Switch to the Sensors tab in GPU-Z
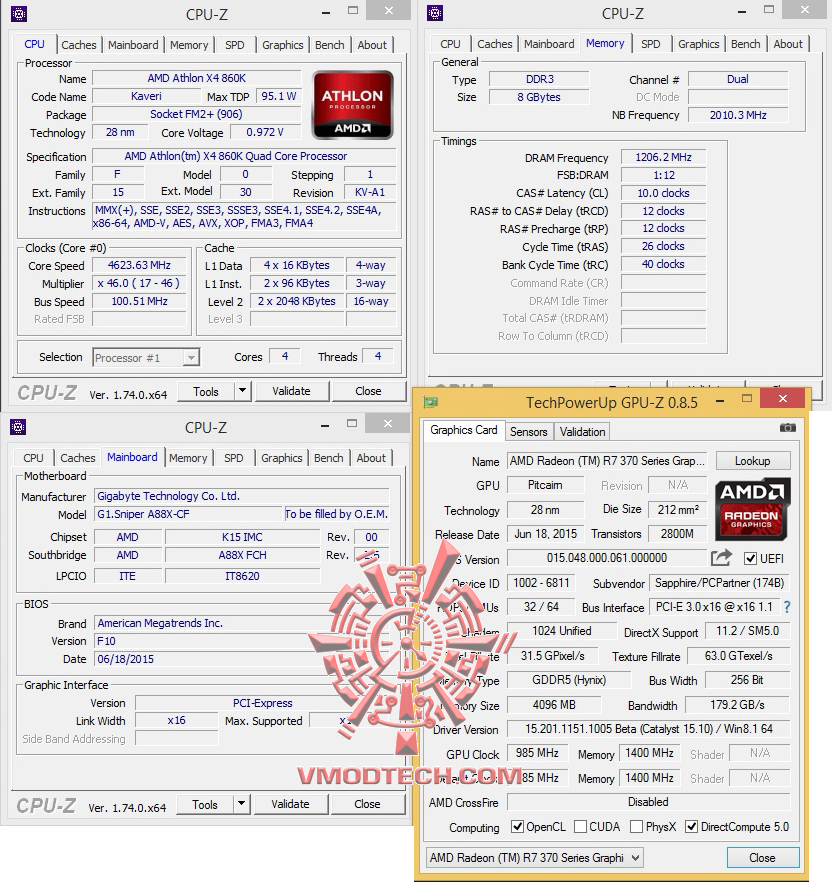 [x=529, y=432]
